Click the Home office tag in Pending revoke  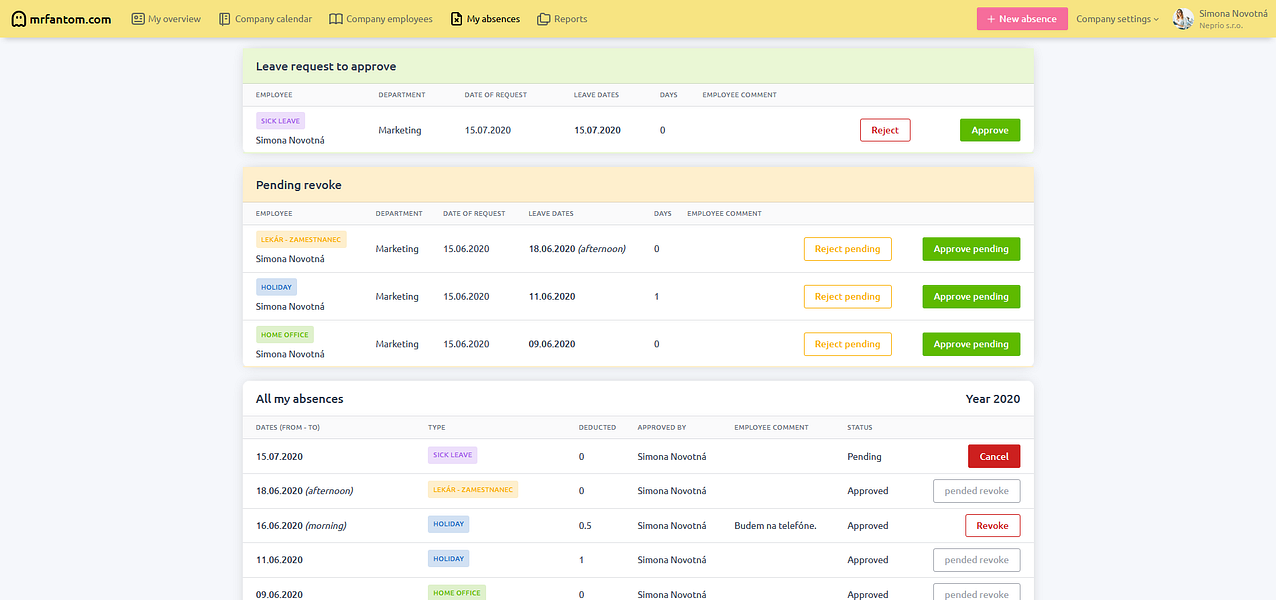[285, 335]
